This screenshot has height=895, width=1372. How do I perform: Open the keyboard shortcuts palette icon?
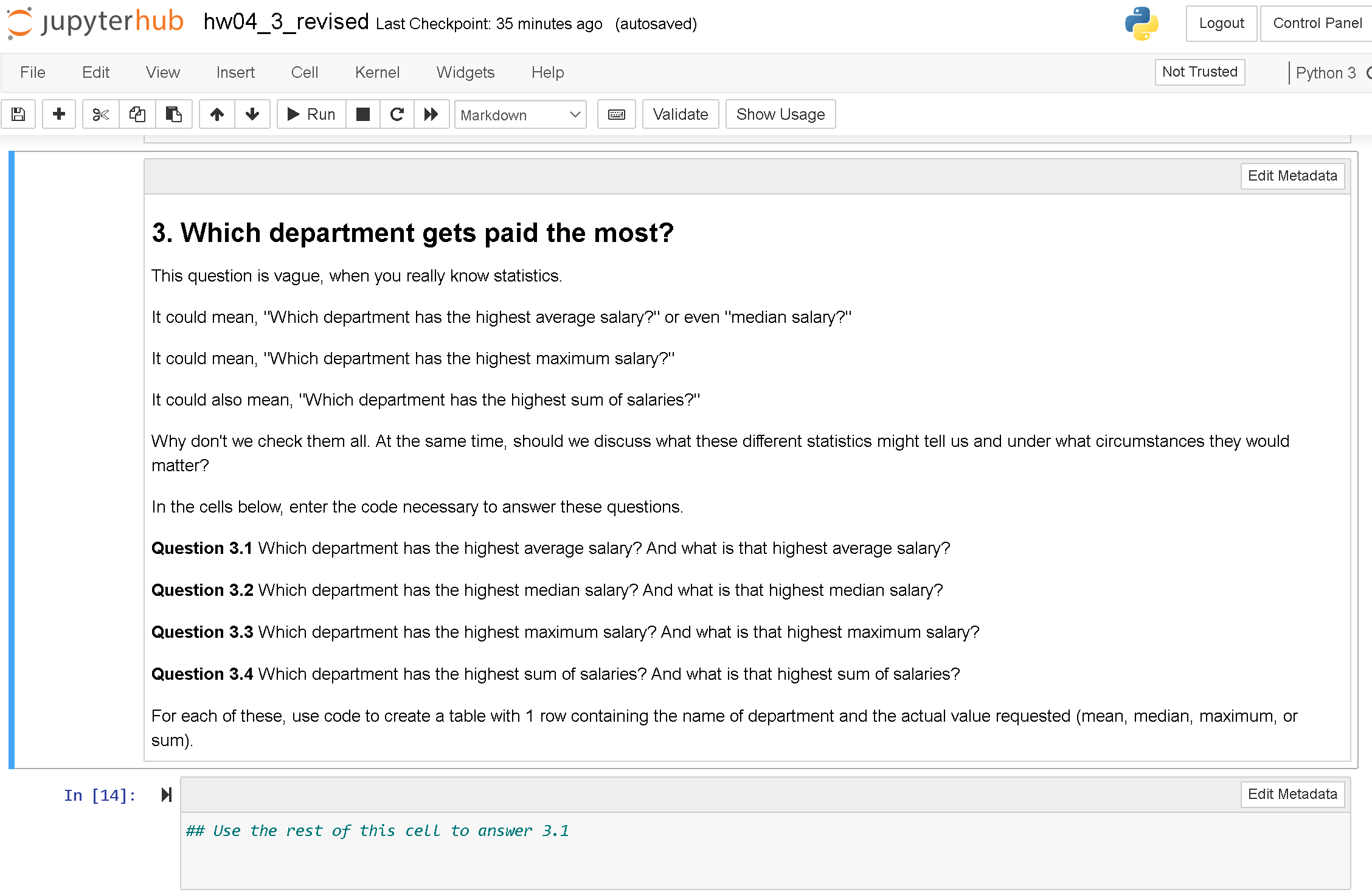[x=615, y=114]
